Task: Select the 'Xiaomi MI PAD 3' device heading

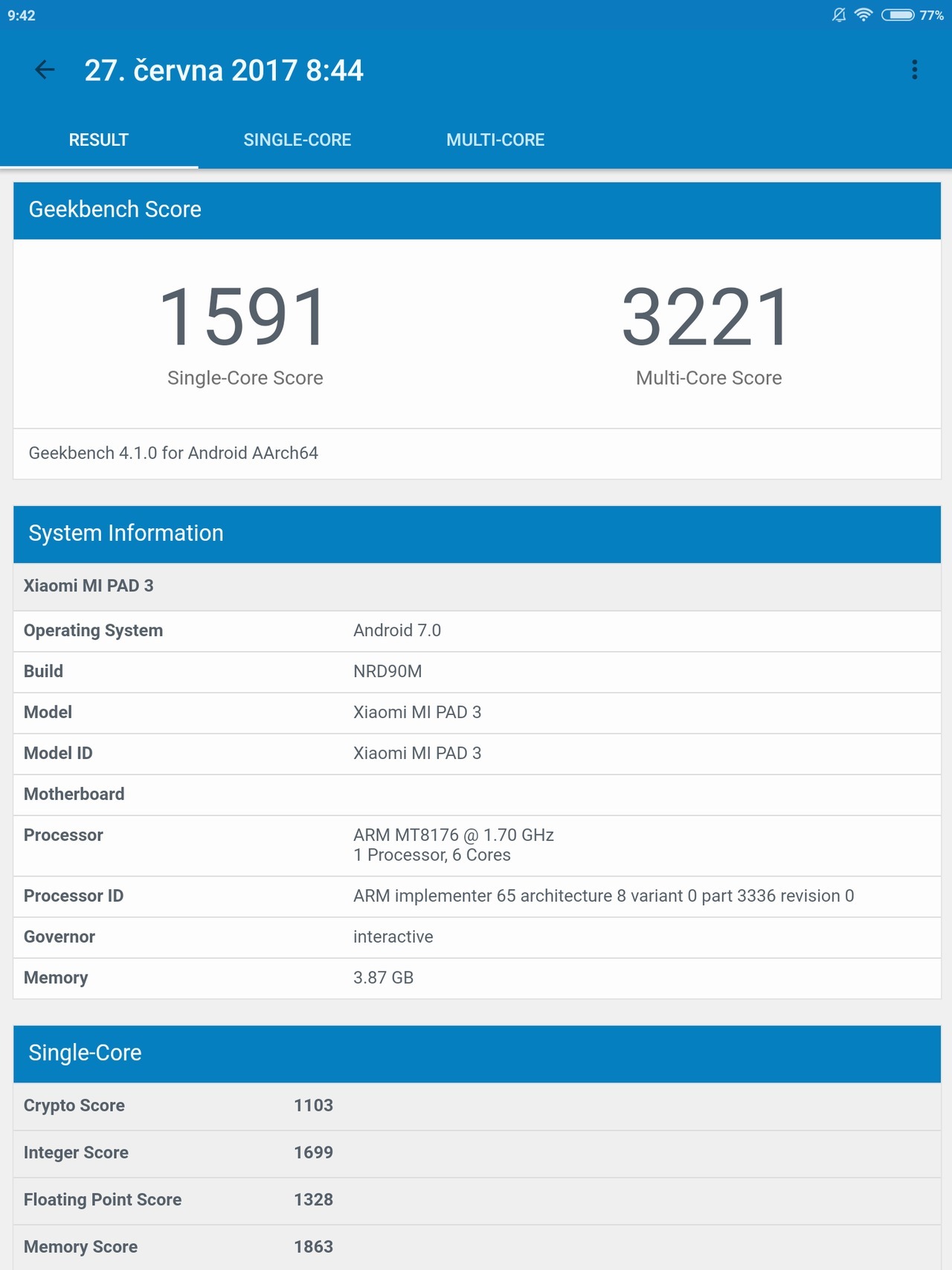Action: coord(89,586)
